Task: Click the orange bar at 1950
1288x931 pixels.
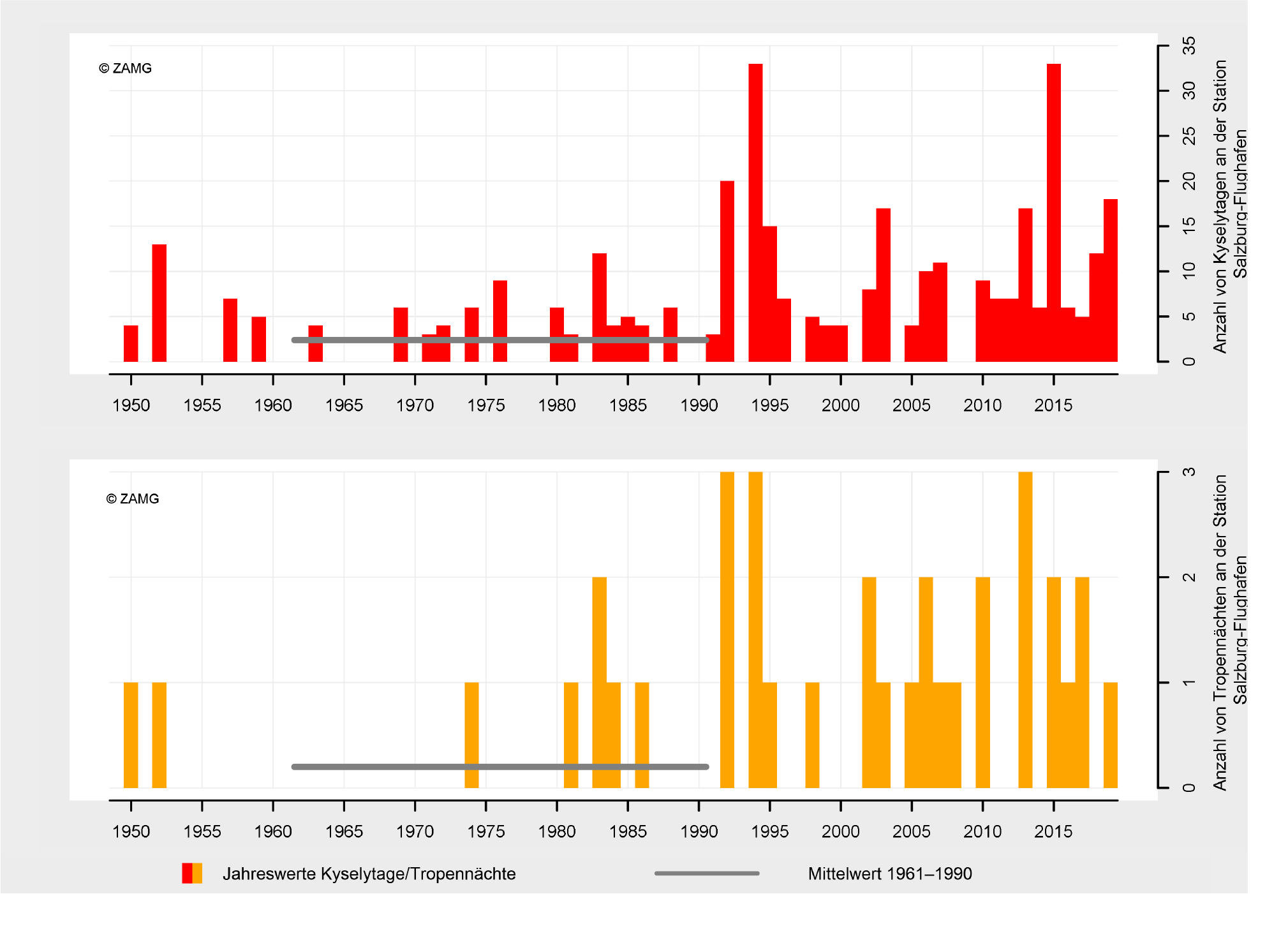Action: [131, 734]
